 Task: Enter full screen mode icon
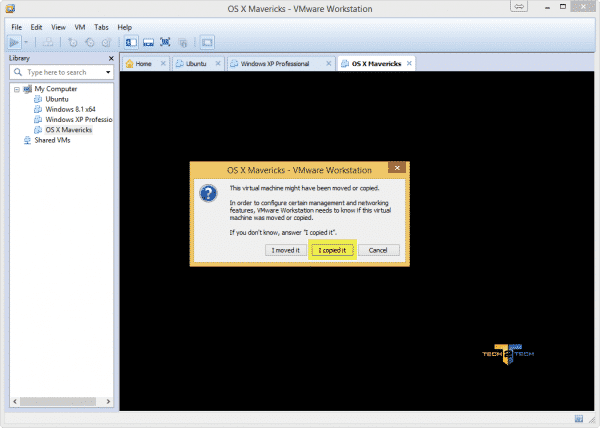coord(165,42)
